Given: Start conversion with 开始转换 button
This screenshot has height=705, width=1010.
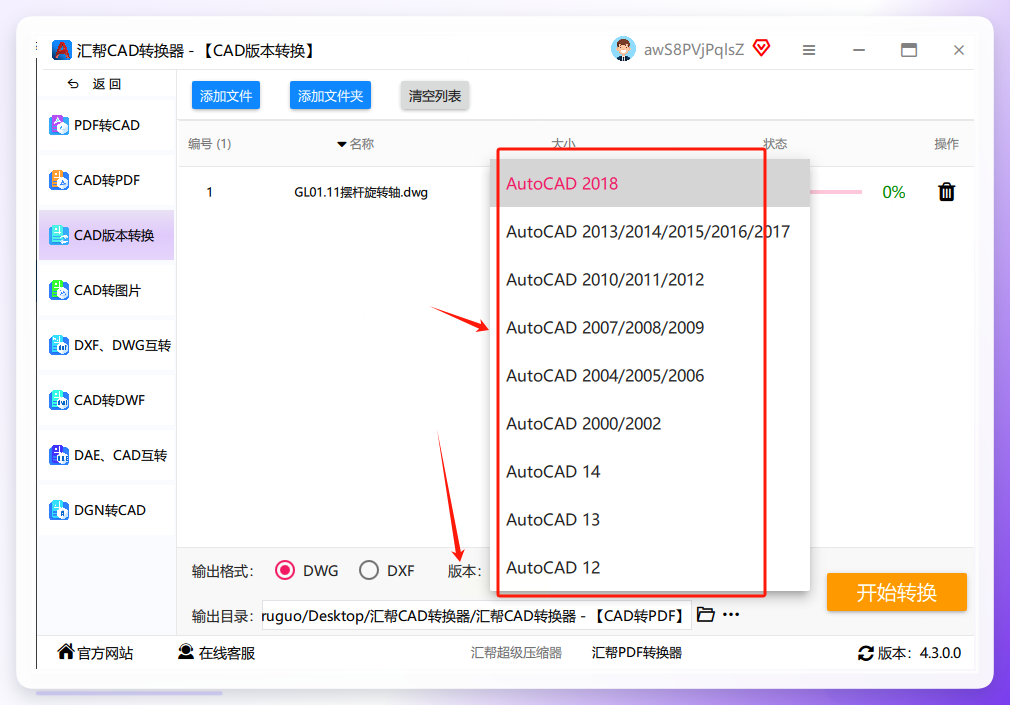Looking at the screenshot, I should 897,592.
